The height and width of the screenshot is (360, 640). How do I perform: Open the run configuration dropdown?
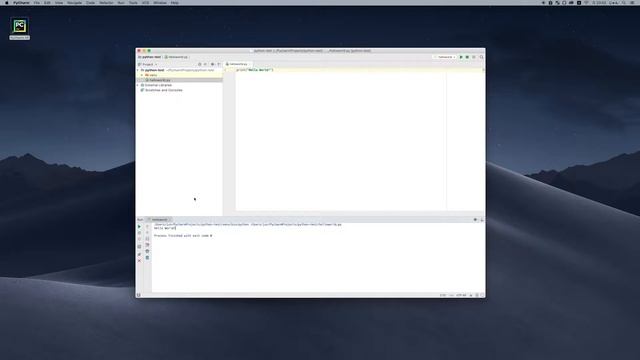[x=445, y=57]
